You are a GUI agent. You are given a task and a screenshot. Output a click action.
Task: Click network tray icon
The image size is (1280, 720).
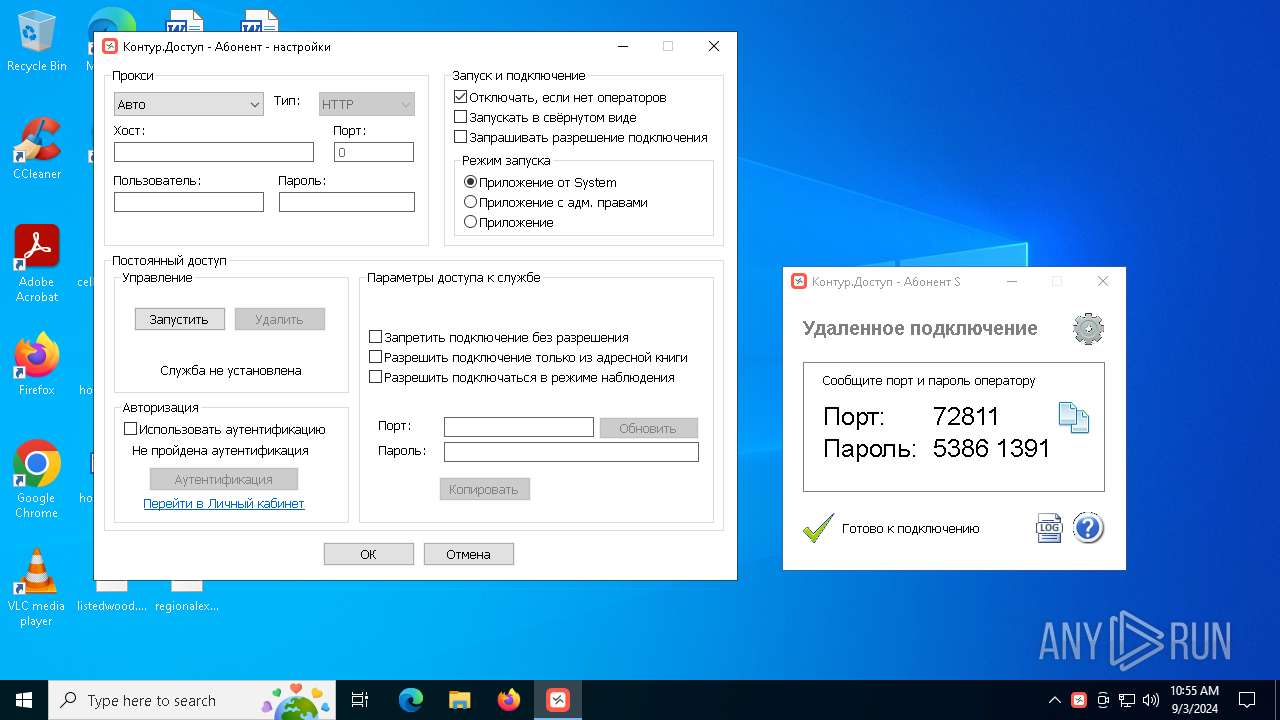point(1127,700)
